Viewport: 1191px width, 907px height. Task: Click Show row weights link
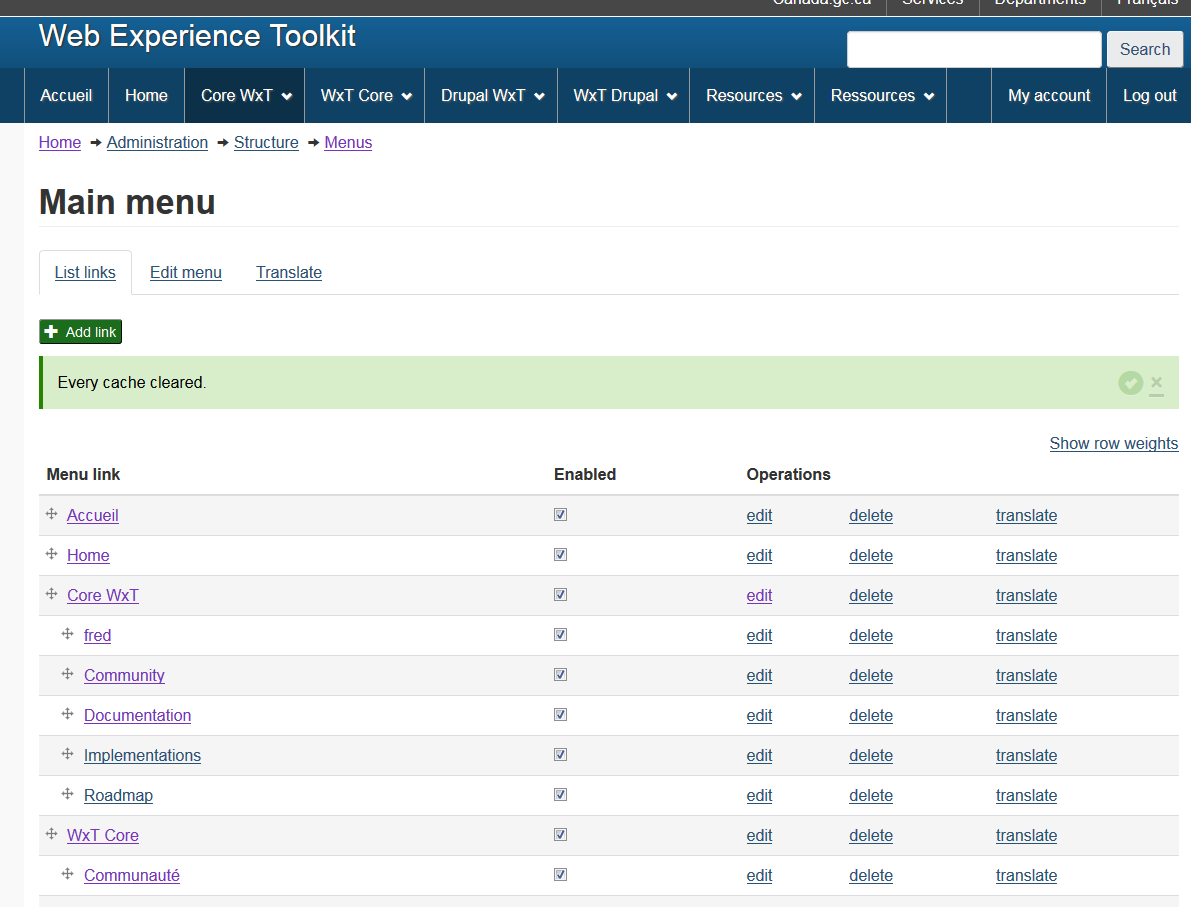pos(1113,444)
